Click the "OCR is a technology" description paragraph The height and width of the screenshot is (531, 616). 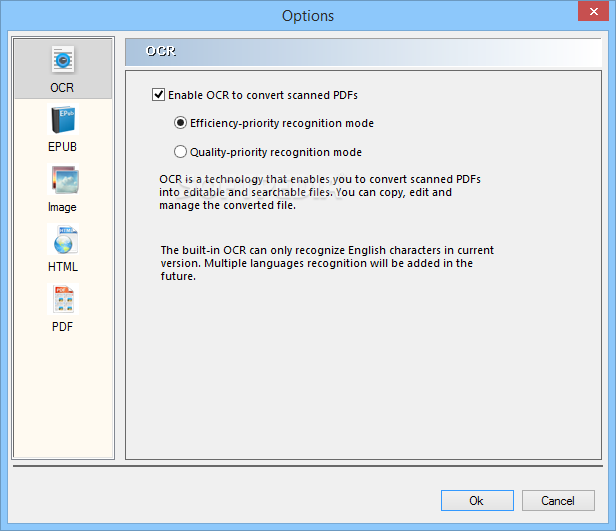[x=320, y=192]
